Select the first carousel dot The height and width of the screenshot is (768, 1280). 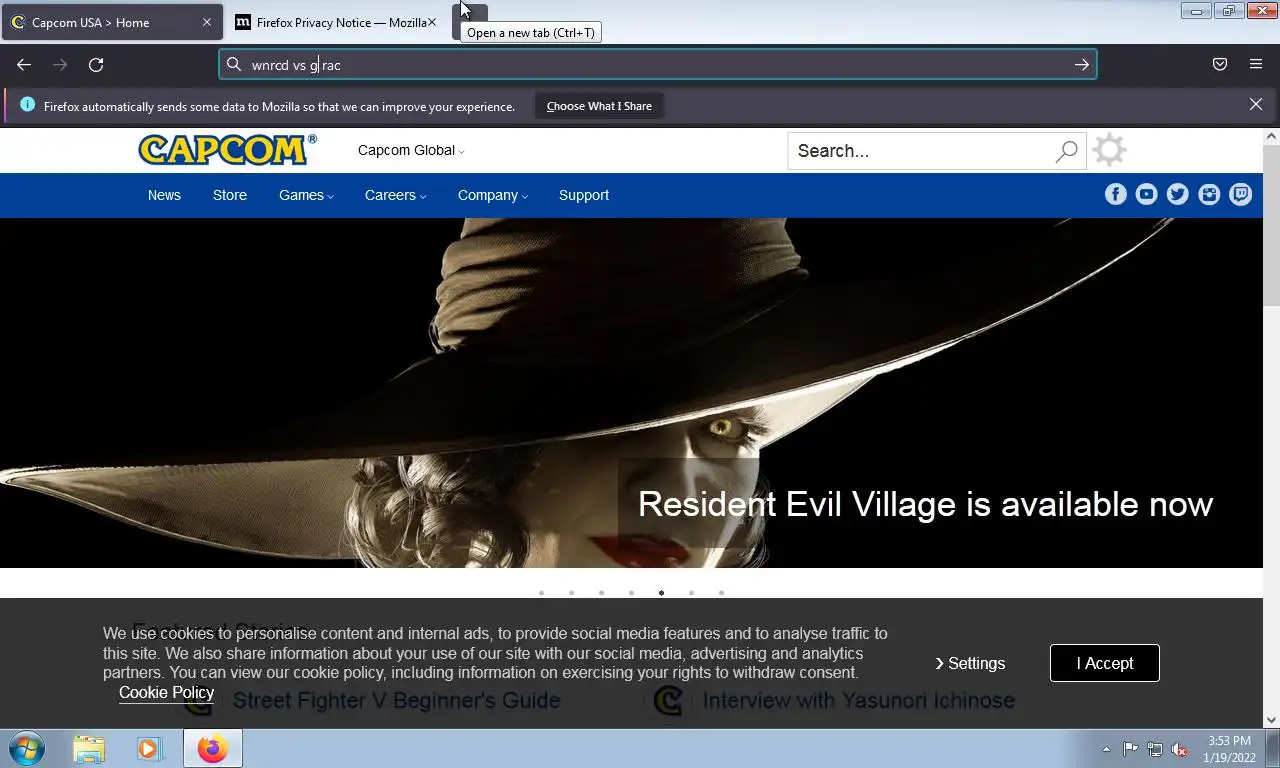coord(541,593)
